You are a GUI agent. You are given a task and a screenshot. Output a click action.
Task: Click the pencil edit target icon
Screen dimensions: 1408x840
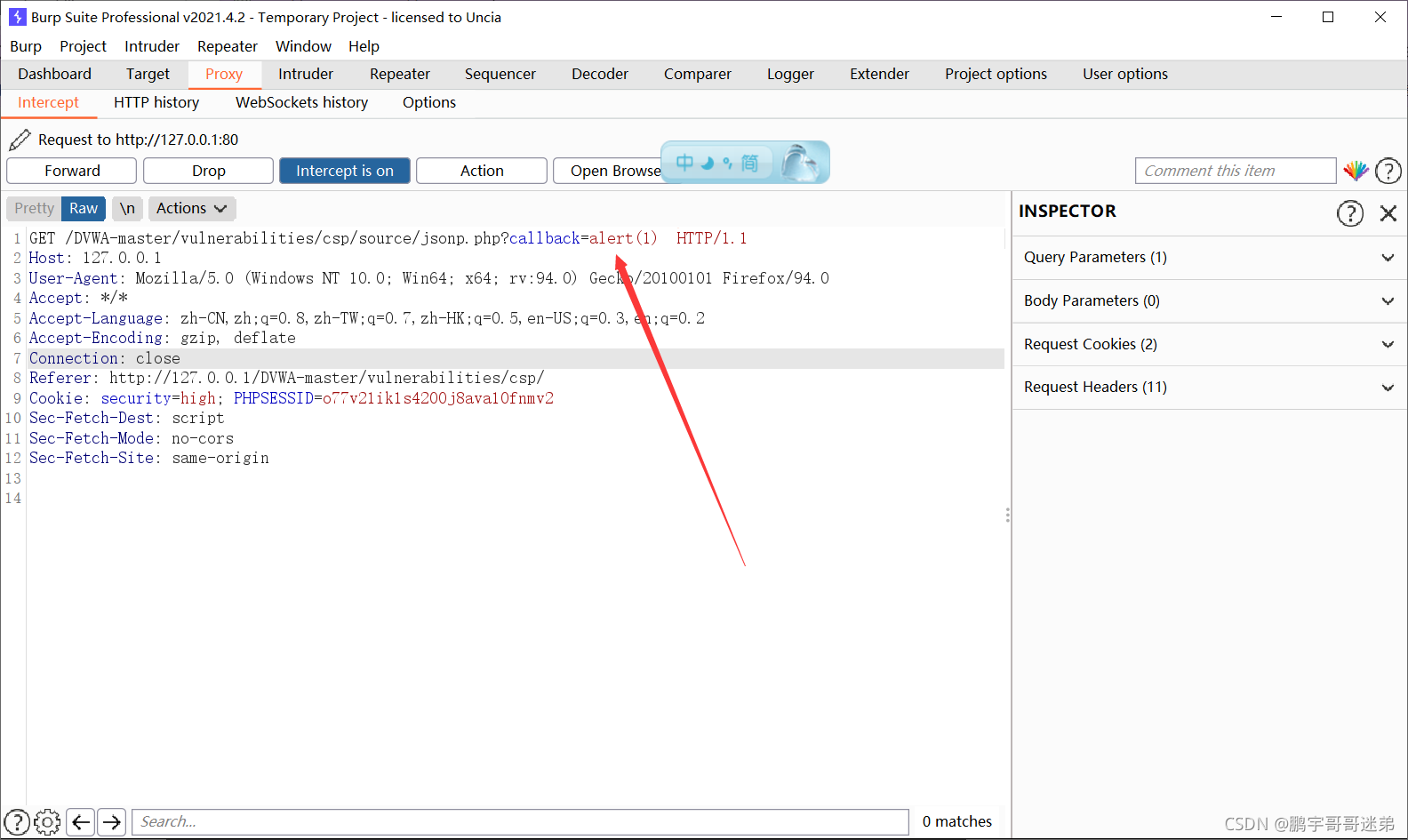20,140
